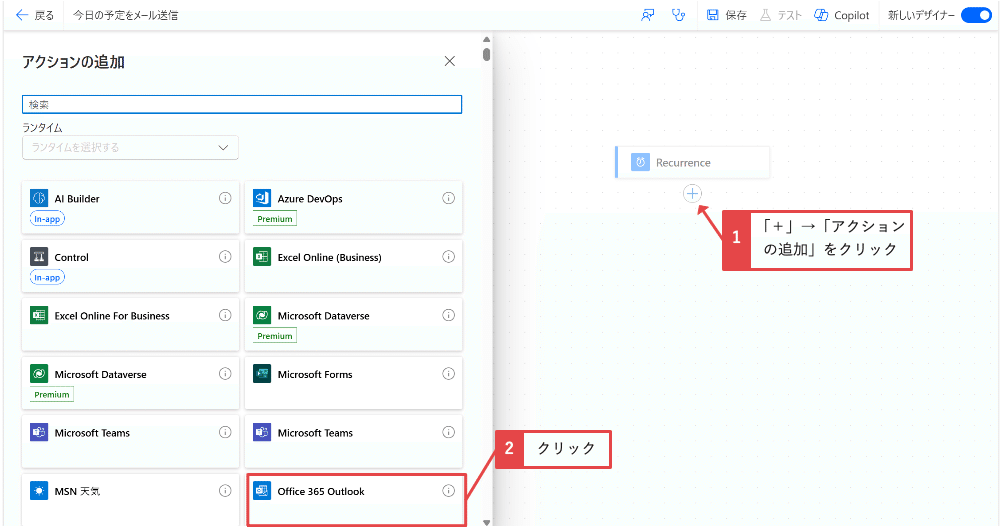This screenshot has width=1000, height=527.
Task: Select Excel Online For Business connector
Action: point(130,325)
